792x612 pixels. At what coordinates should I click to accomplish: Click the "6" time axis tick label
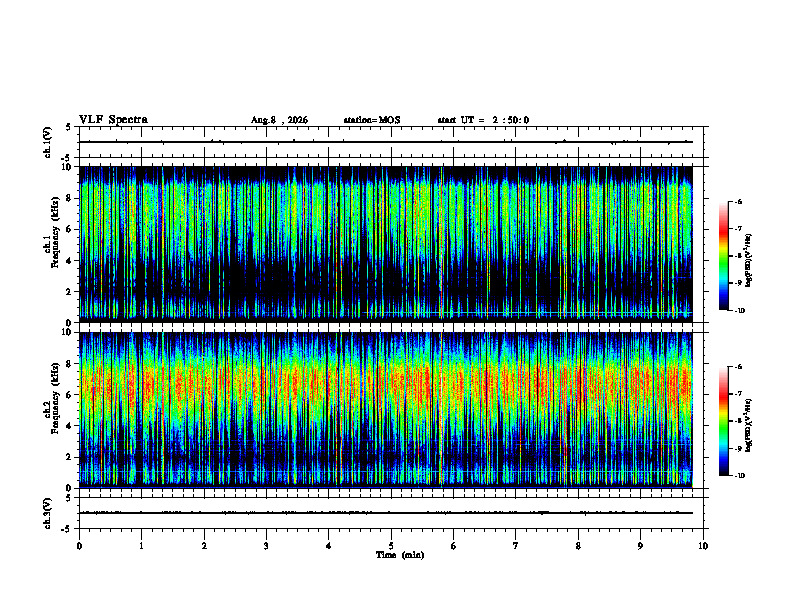(453, 546)
